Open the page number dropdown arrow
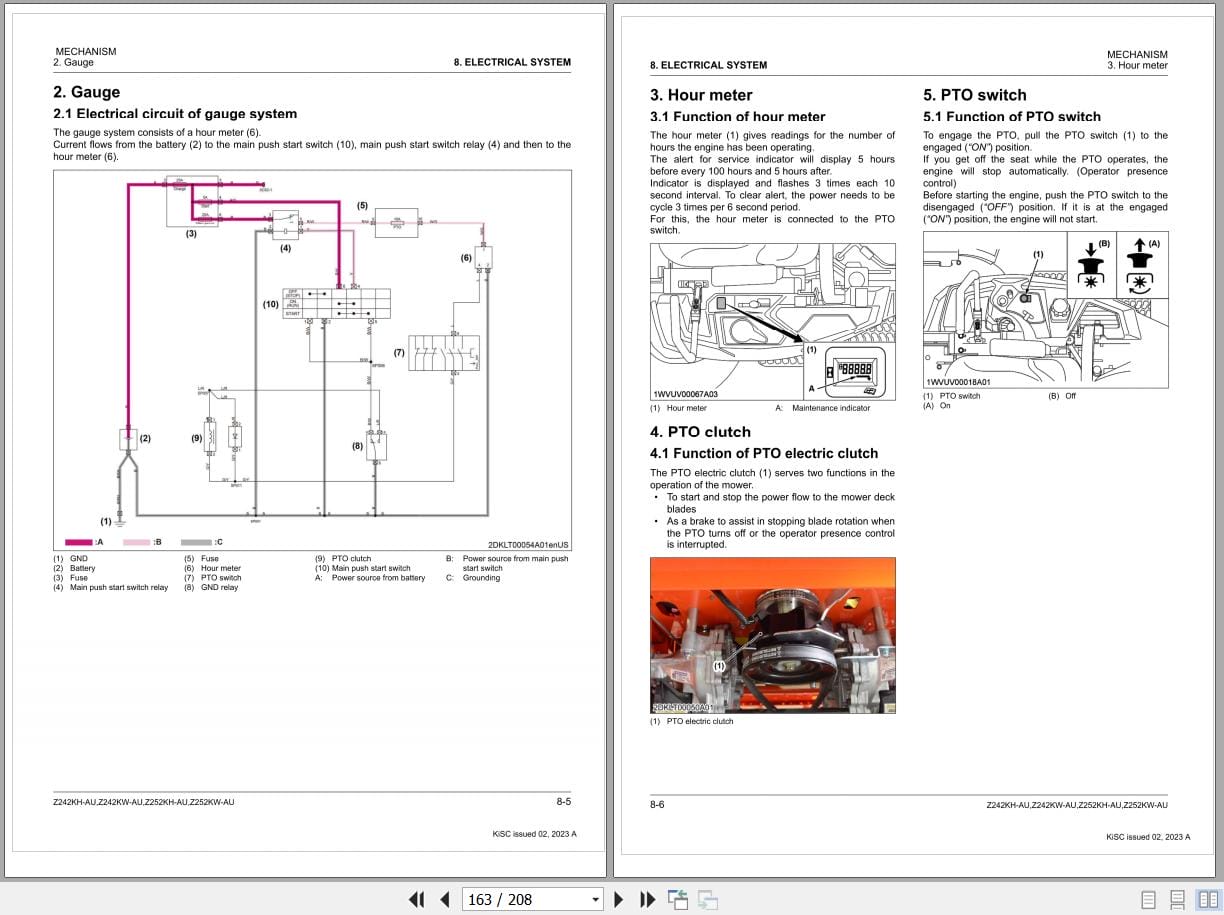The width and height of the screenshot is (1224, 915). [x=596, y=899]
